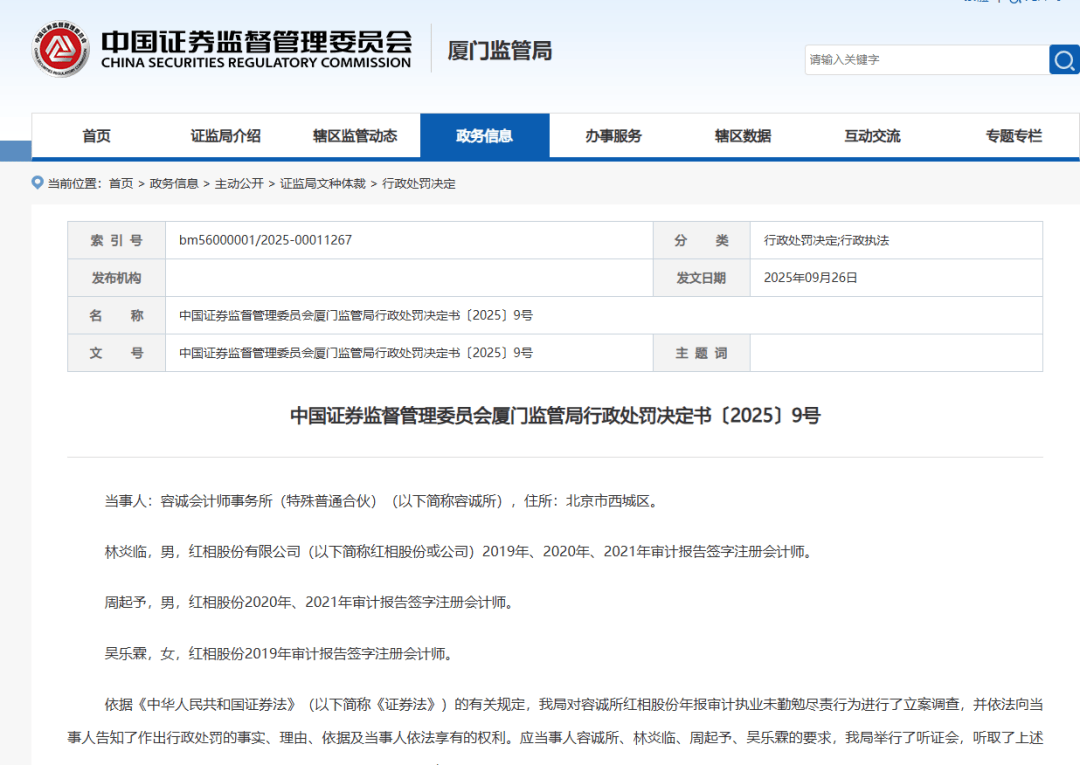Click the 厦门监管局 header text
The width and height of the screenshot is (1080, 765).
499,51
